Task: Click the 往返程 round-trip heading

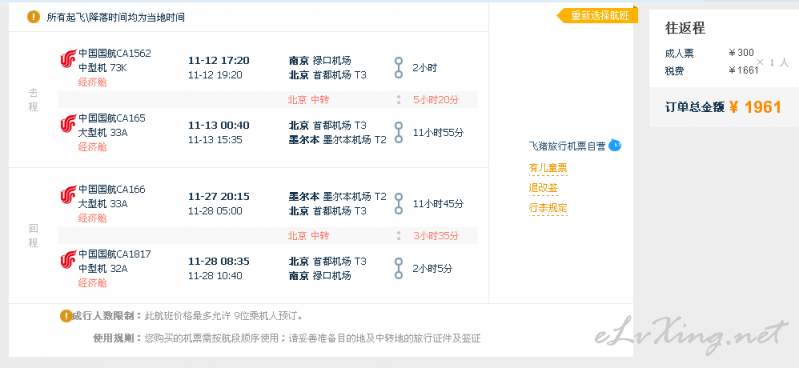Action: (685, 28)
